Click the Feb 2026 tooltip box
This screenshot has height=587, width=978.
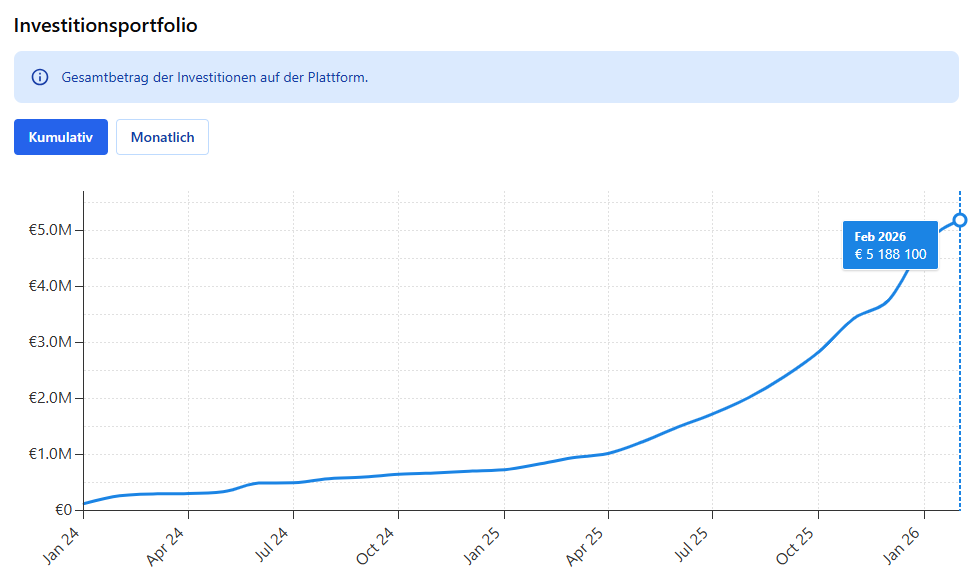click(x=890, y=246)
